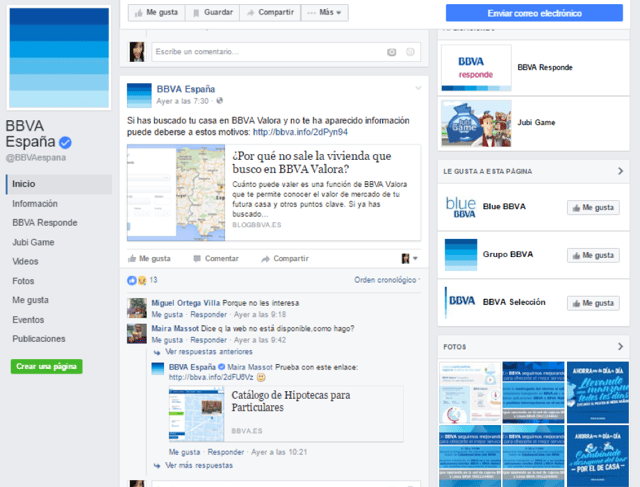Open the post-as identity selector dropdown
The width and height of the screenshot is (640, 487).
409,258
